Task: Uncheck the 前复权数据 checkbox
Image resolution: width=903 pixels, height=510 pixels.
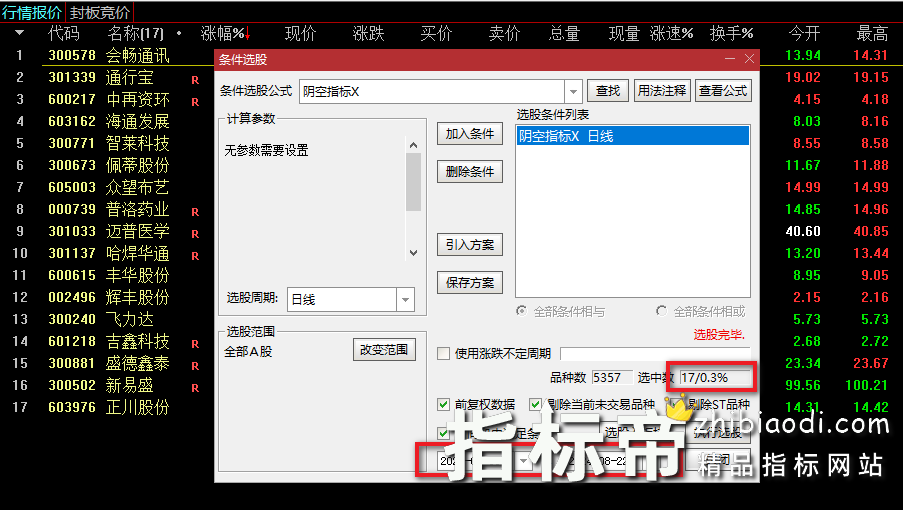Action: [443, 405]
